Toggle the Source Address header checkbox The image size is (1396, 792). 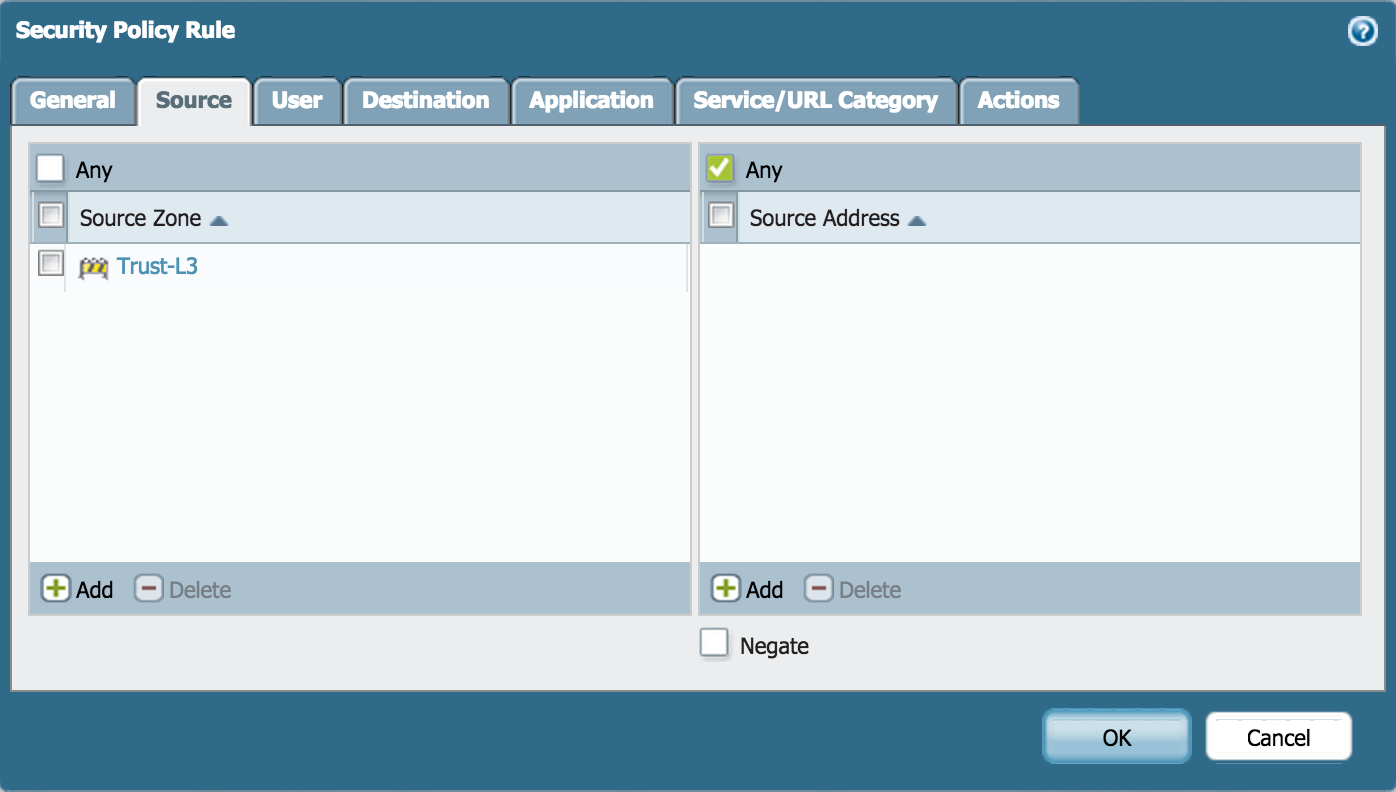(719, 215)
